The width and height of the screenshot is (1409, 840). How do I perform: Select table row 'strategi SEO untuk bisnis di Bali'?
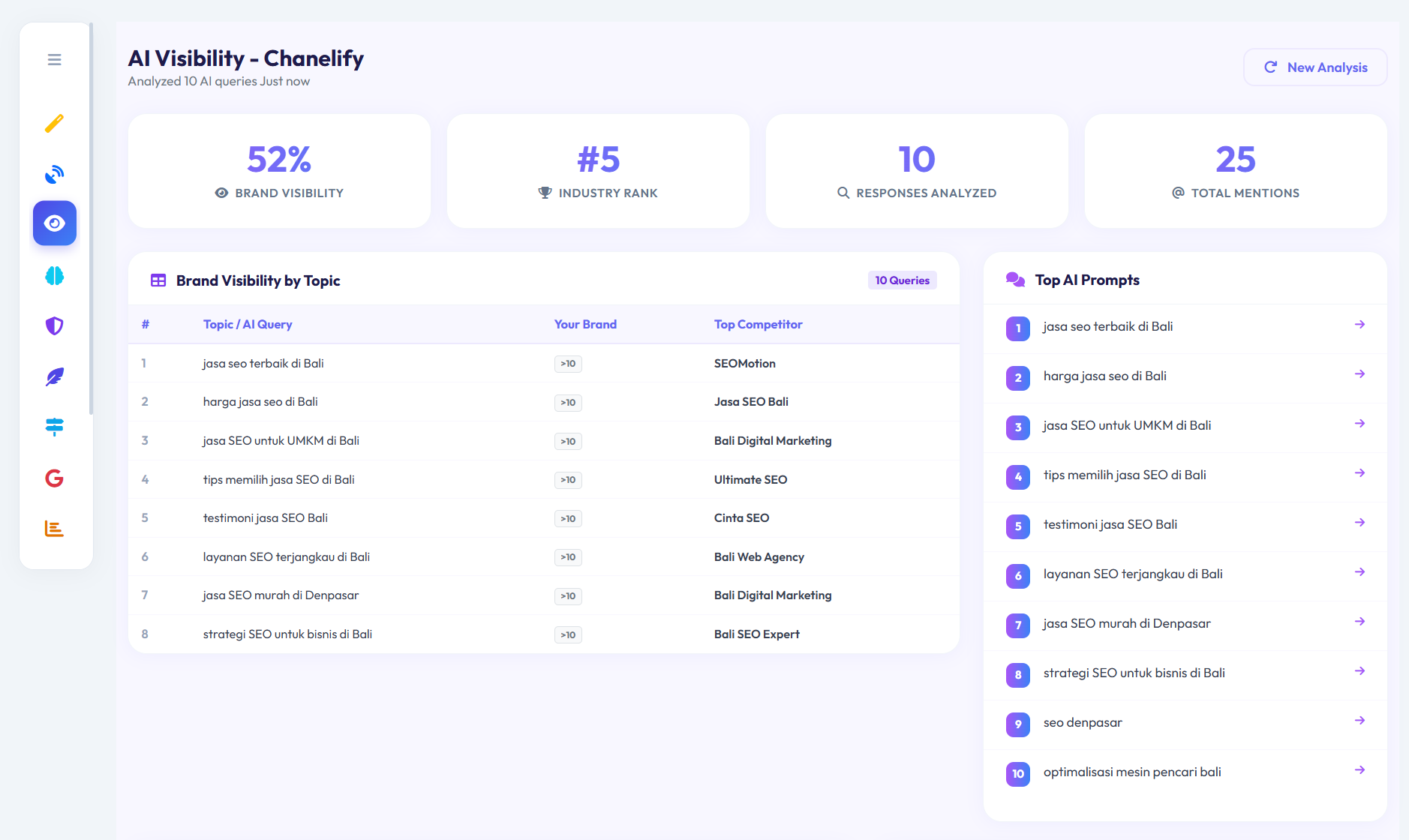click(544, 634)
